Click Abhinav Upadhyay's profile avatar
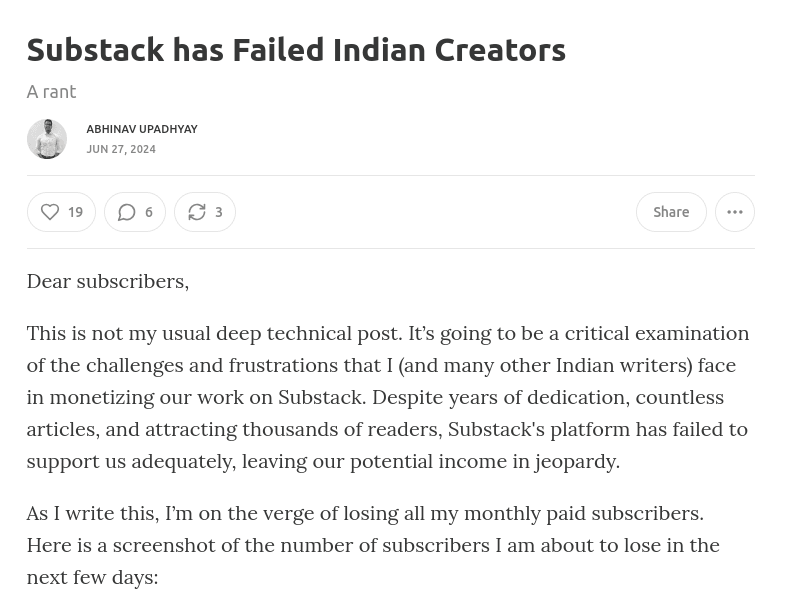 46,139
